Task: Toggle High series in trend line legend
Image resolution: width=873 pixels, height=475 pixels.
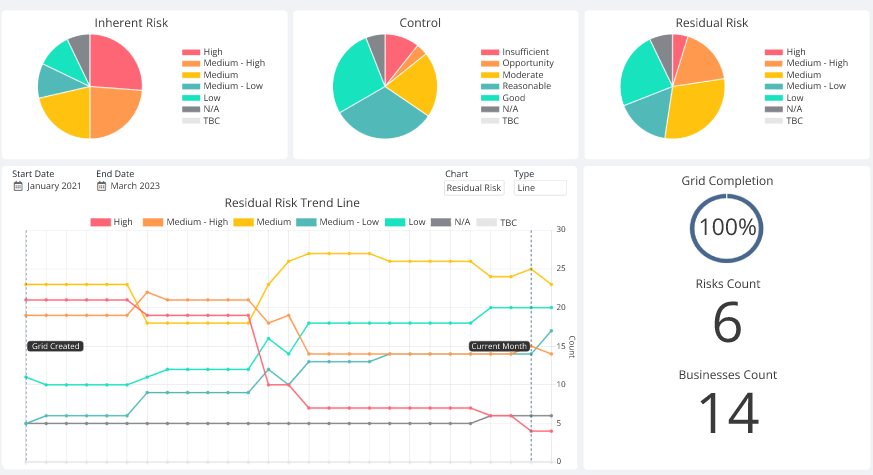Action: click(111, 223)
